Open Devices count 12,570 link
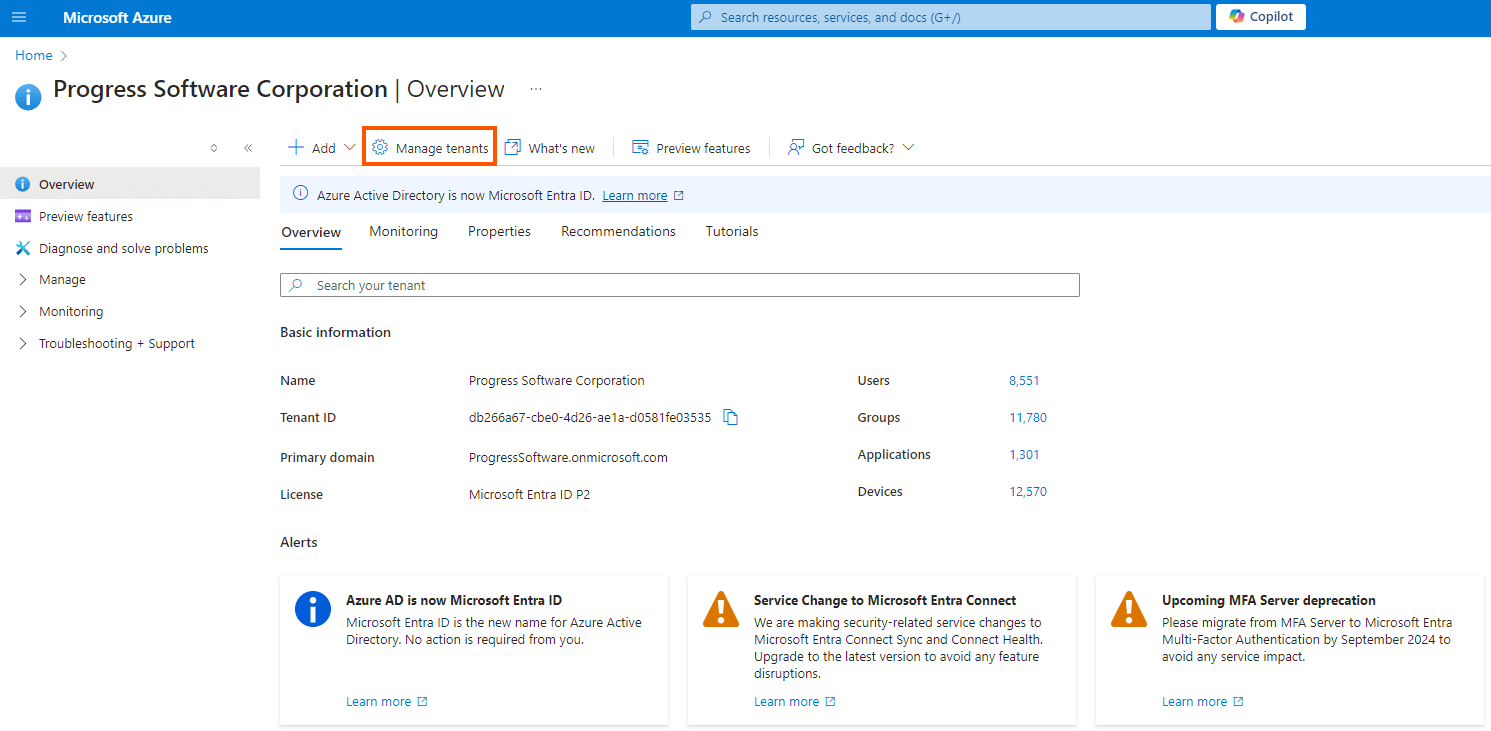This screenshot has width=1491, height=731. [x=1028, y=492]
